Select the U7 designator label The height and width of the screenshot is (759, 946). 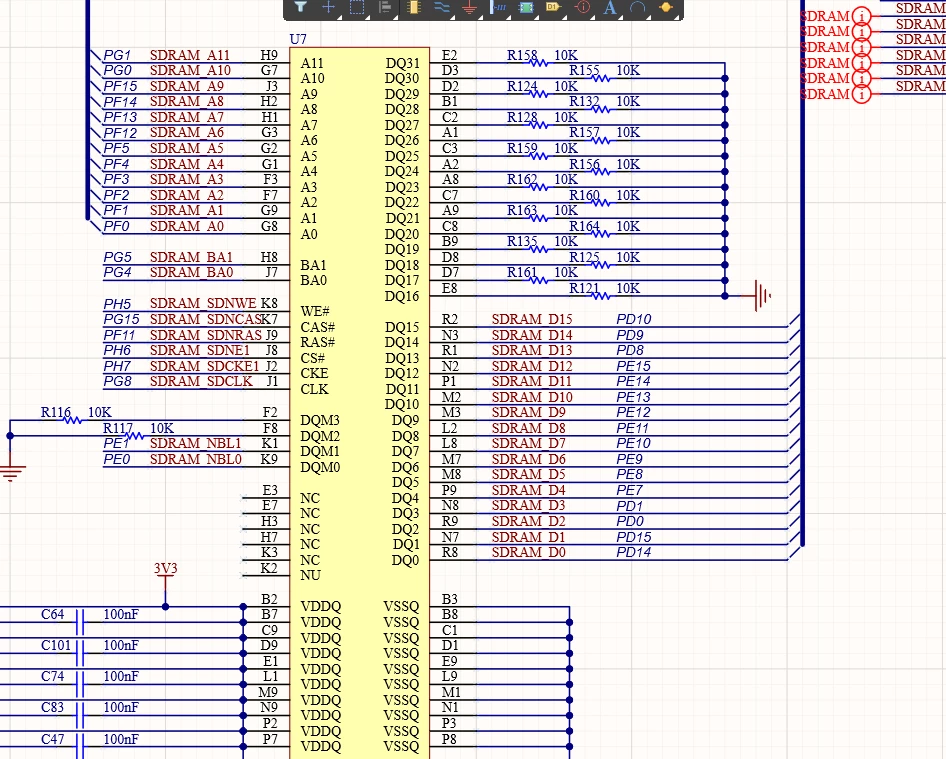tap(298, 39)
